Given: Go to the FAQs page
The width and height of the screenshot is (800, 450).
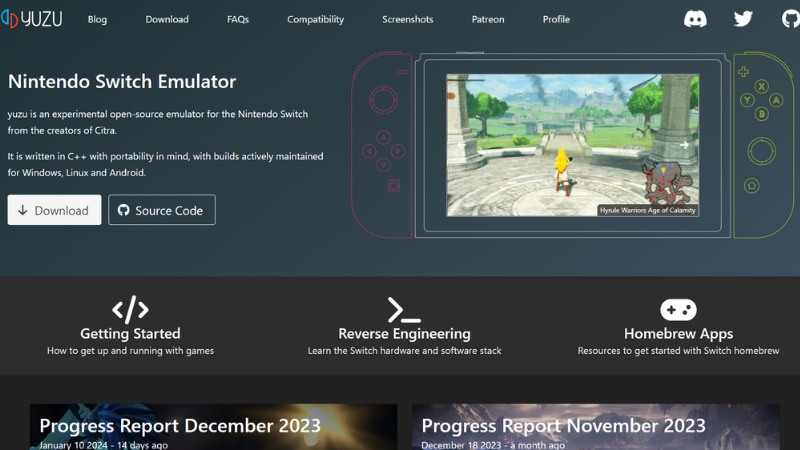Looking at the screenshot, I should pyautogui.click(x=238, y=19).
